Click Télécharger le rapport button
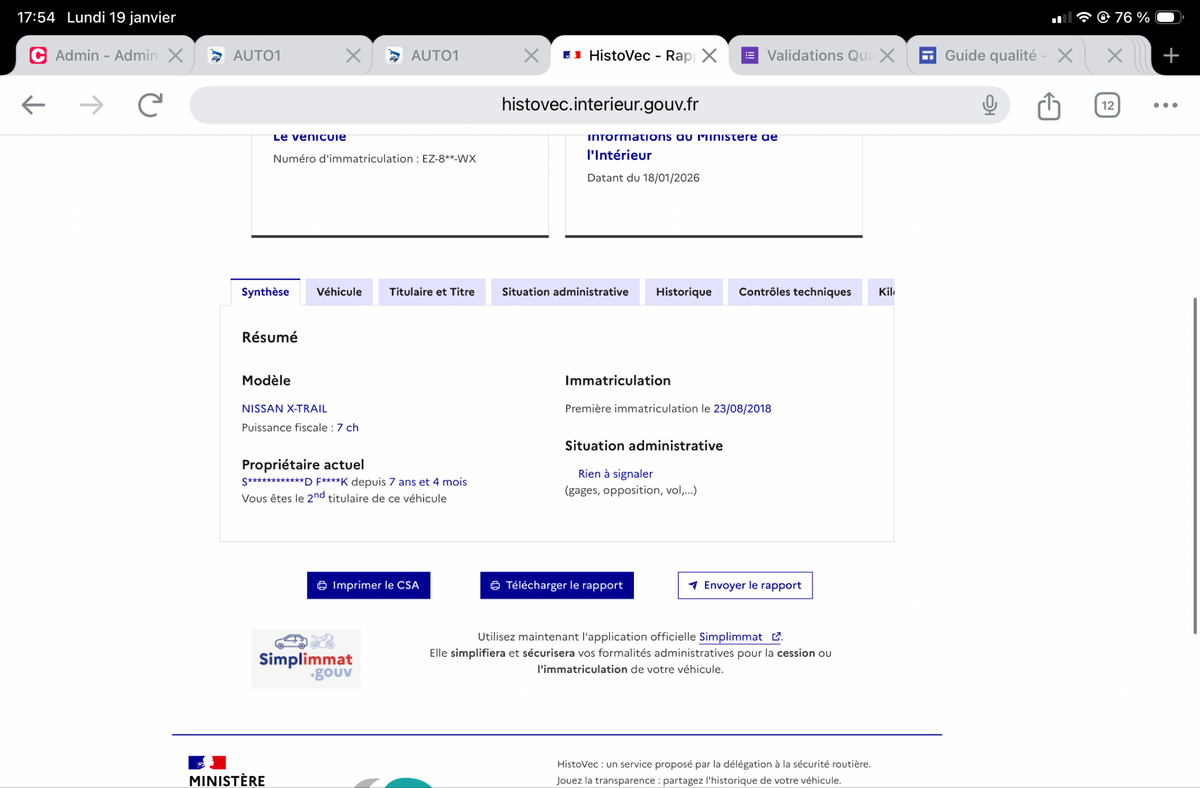Screen dimensions: 1200x788 pyautogui.click(x=556, y=585)
